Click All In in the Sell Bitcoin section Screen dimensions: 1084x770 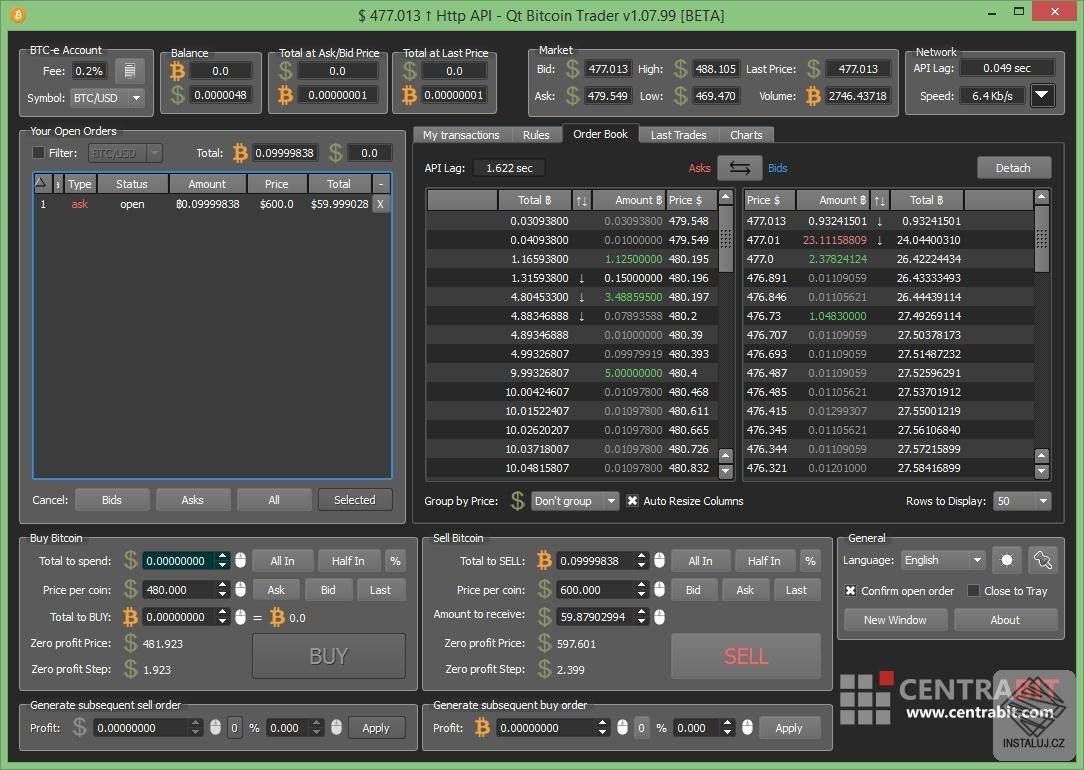tap(700, 561)
